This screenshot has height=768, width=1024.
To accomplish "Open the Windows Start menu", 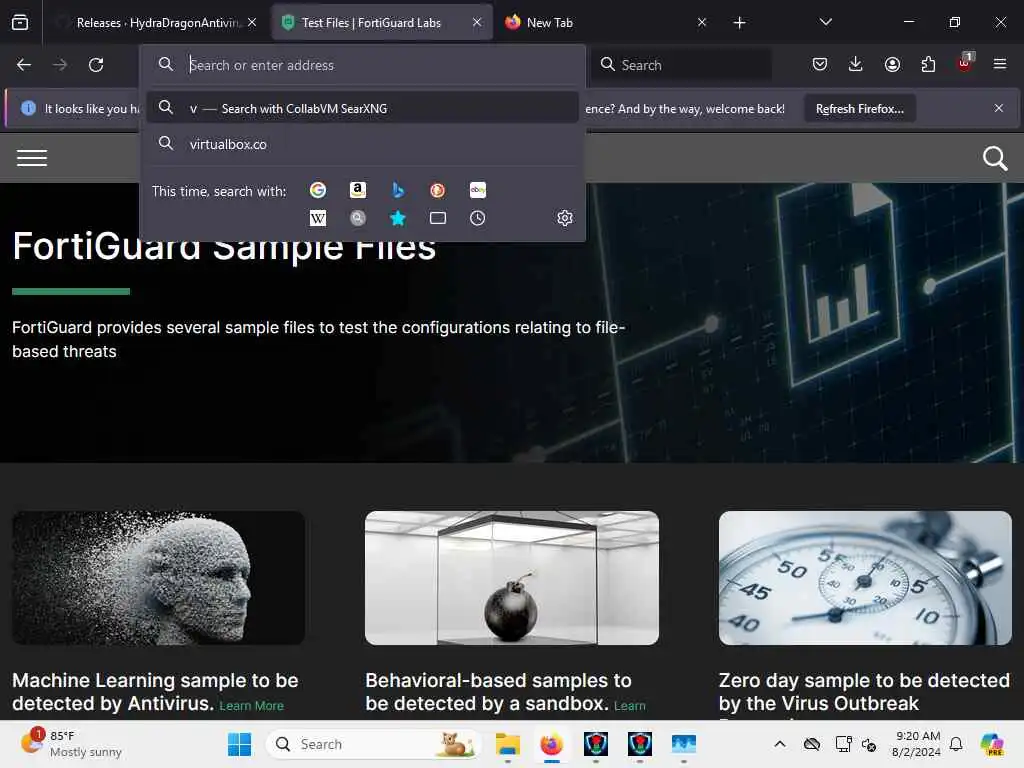I will [239, 744].
